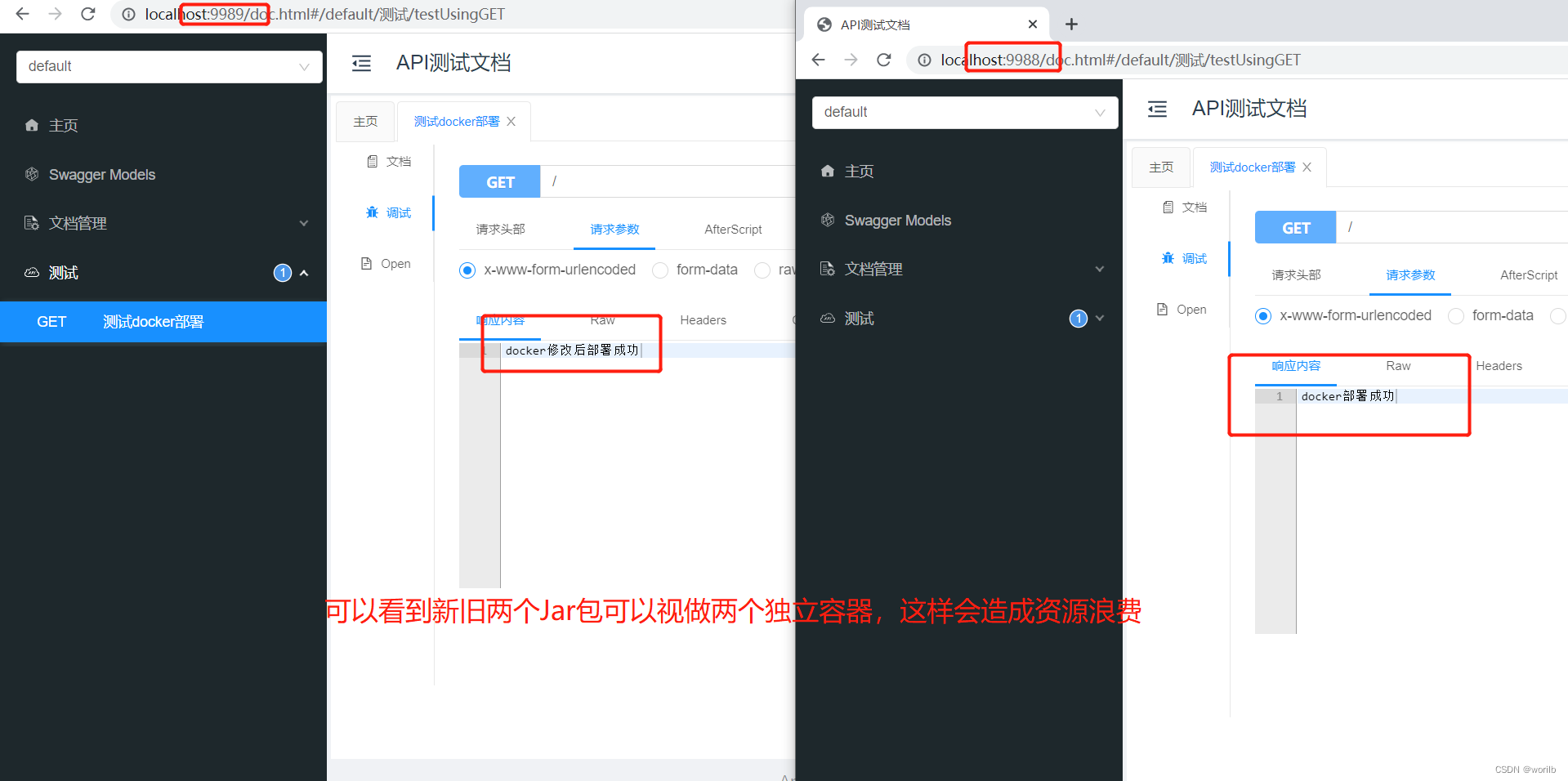Image resolution: width=1568 pixels, height=781 pixels.
Task: Select form-data radio in left window
Action: point(660,270)
